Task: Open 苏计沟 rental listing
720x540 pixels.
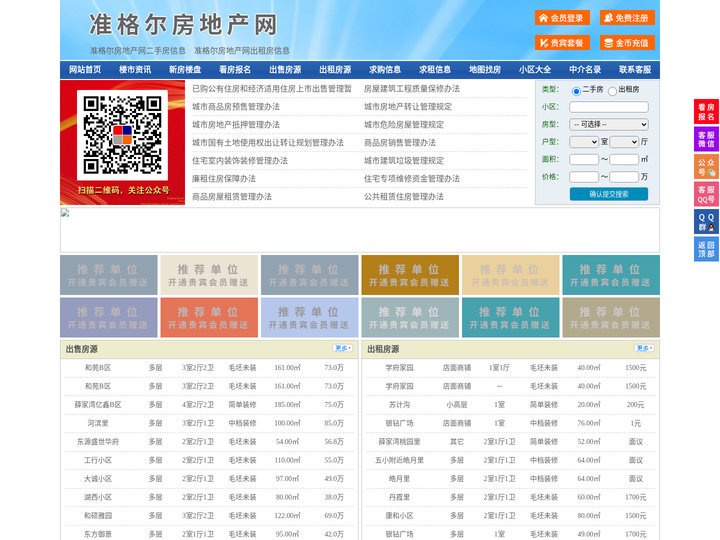Action: click(399, 405)
